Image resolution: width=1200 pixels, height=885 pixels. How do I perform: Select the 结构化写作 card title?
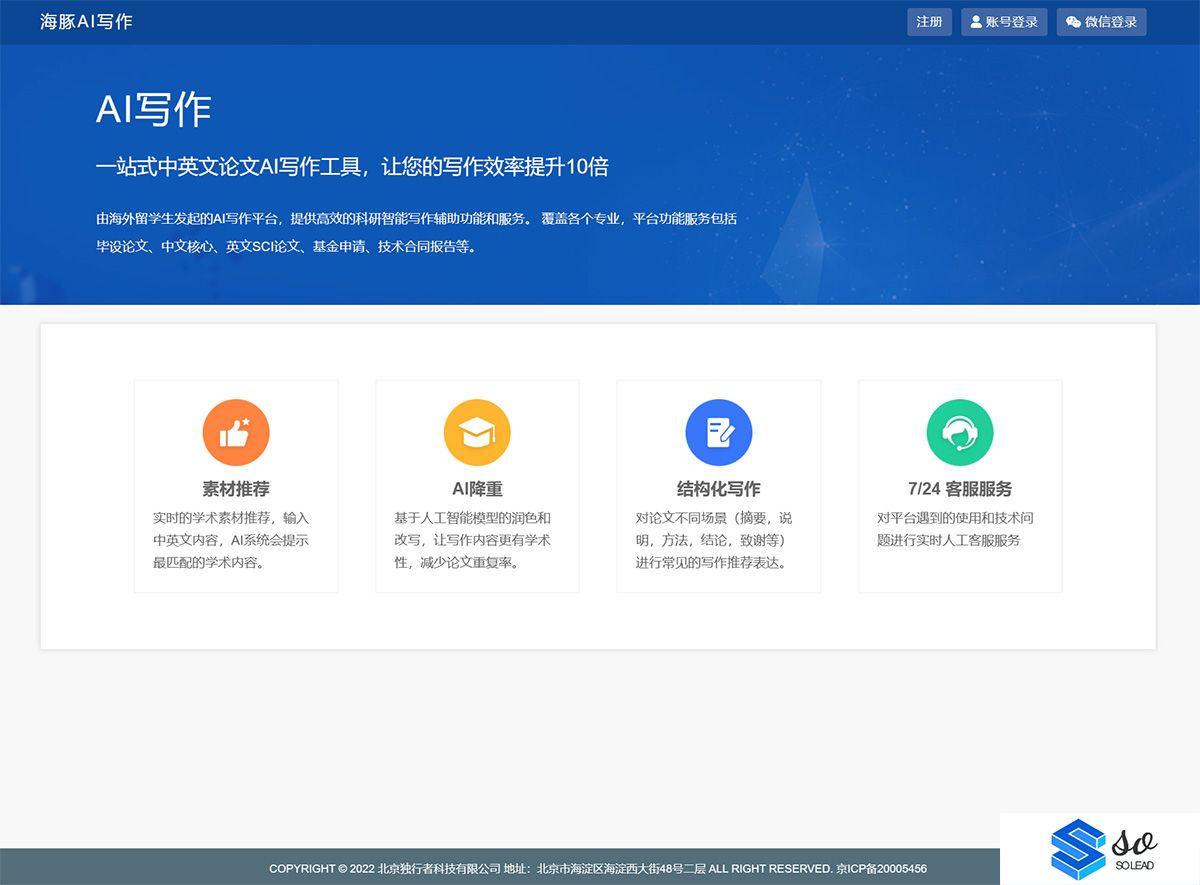(x=719, y=489)
